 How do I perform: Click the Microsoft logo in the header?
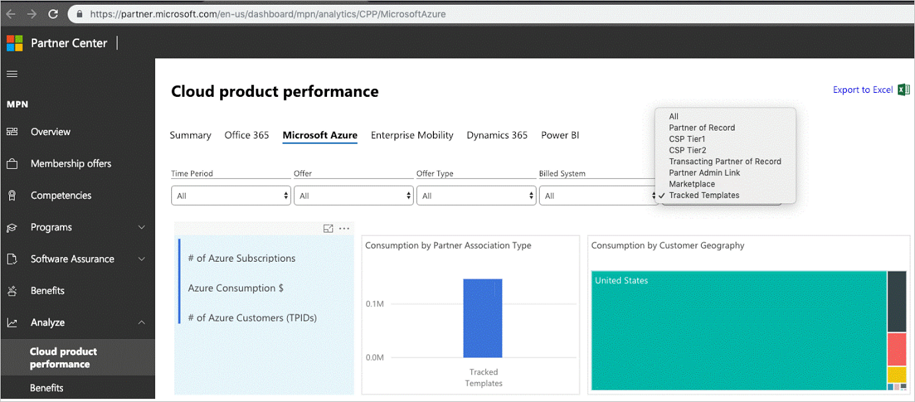click(x=15, y=43)
